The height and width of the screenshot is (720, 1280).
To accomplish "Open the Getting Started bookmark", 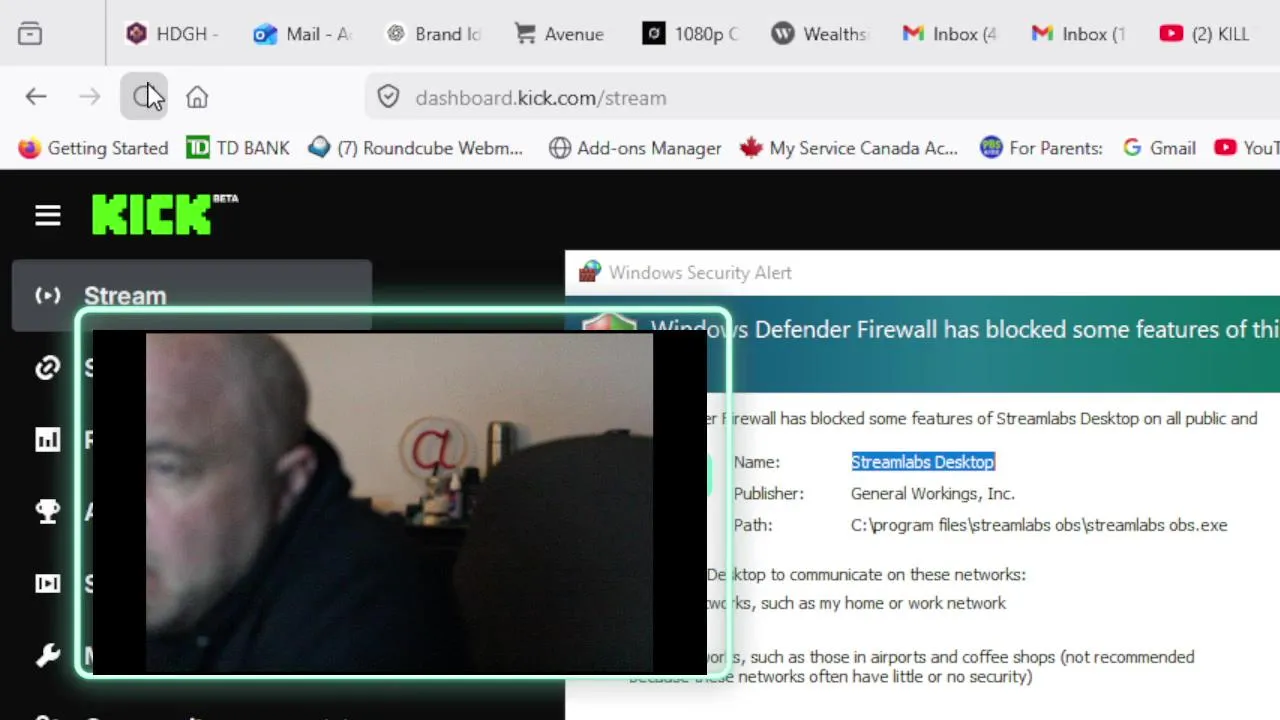I will [x=93, y=148].
